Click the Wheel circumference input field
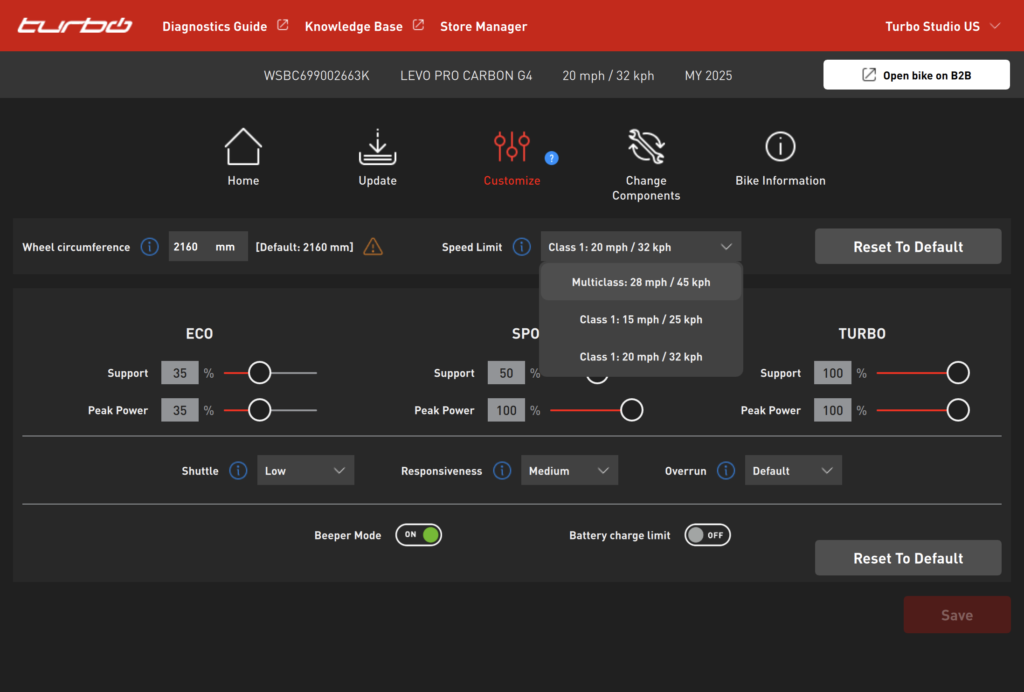 [x=190, y=247]
